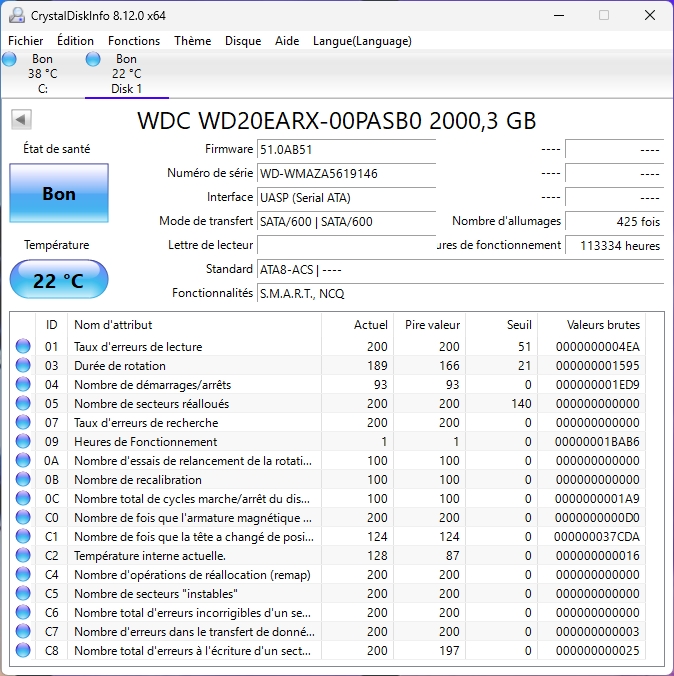Click status orb of attribute 05 row
674x676 pixels.
23,403
